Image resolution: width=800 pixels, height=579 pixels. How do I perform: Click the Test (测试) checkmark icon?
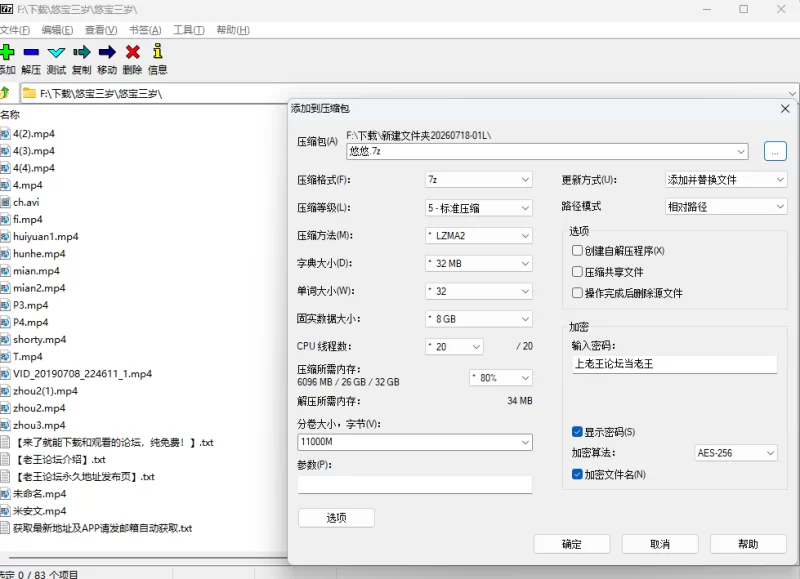(x=56, y=52)
